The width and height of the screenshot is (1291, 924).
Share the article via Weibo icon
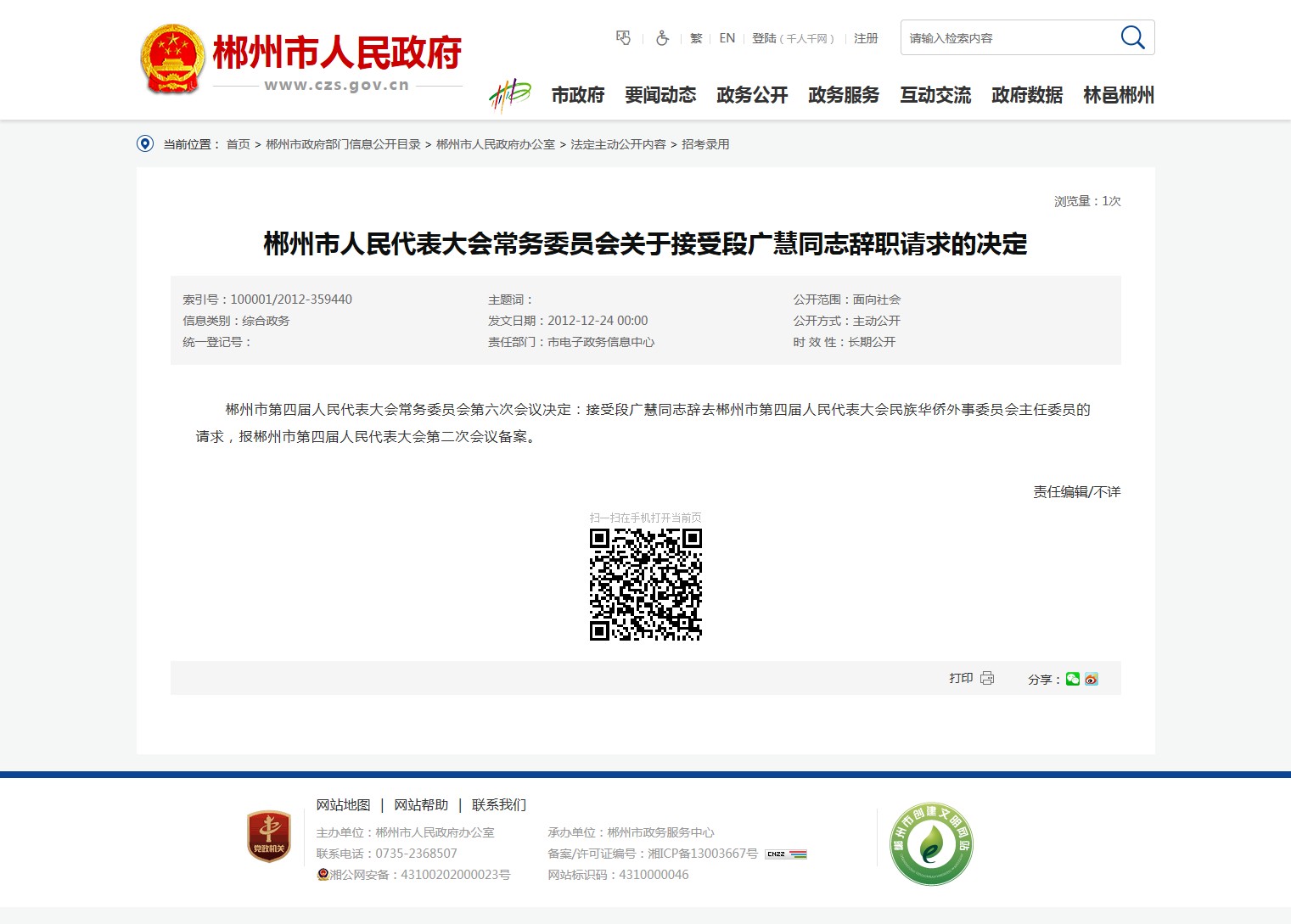[1092, 679]
